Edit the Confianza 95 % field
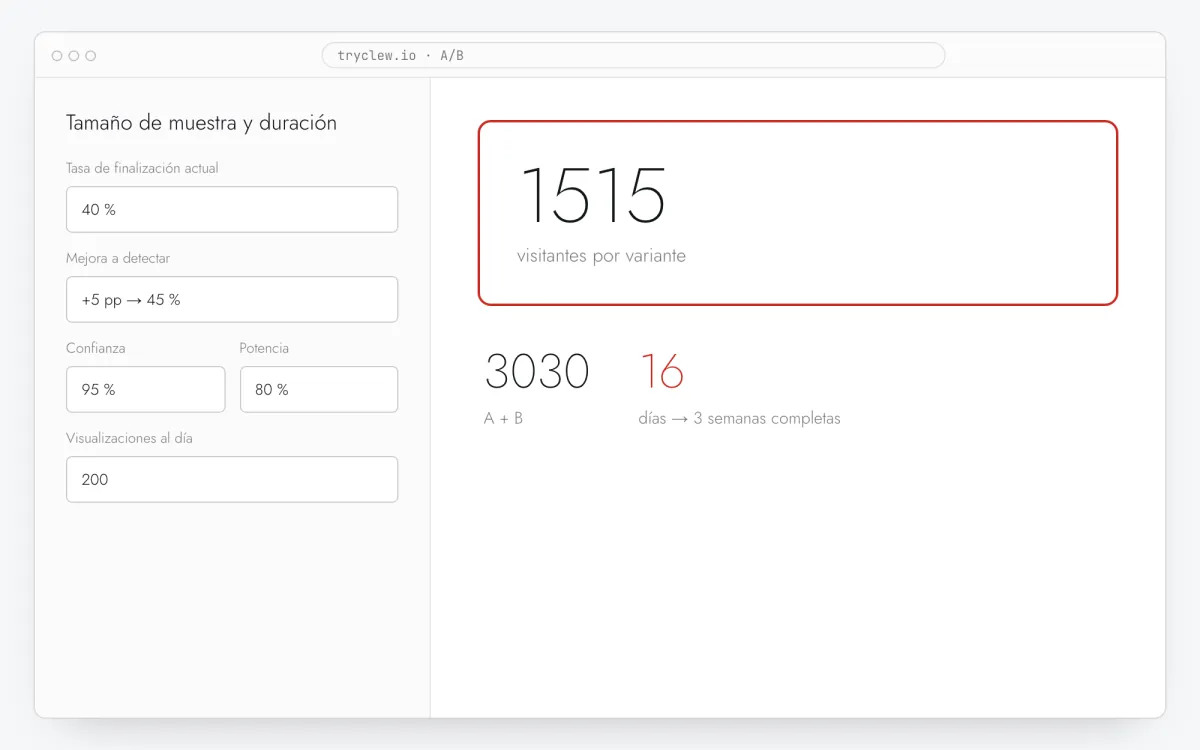 (146, 389)
